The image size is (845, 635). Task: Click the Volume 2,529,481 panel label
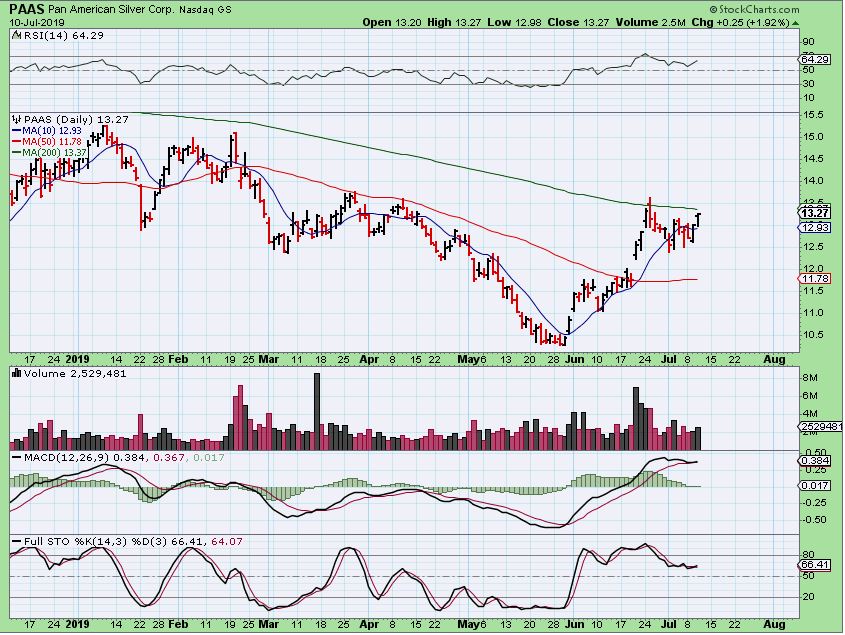point(75,374)
